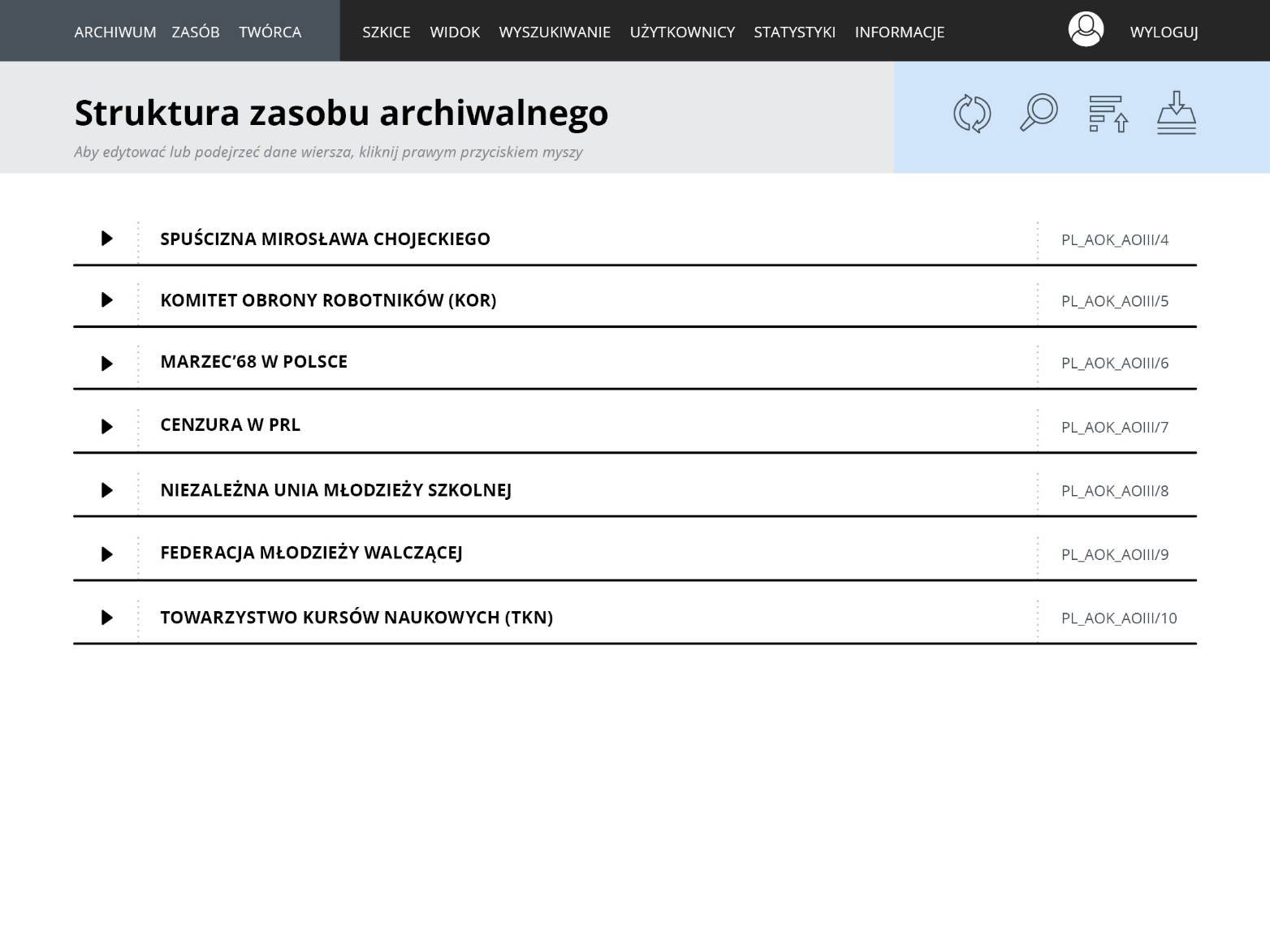Select Towarzystwo Kursów Naukowych (TKN) title
1270x952 pixels.
tap(356, 618)
